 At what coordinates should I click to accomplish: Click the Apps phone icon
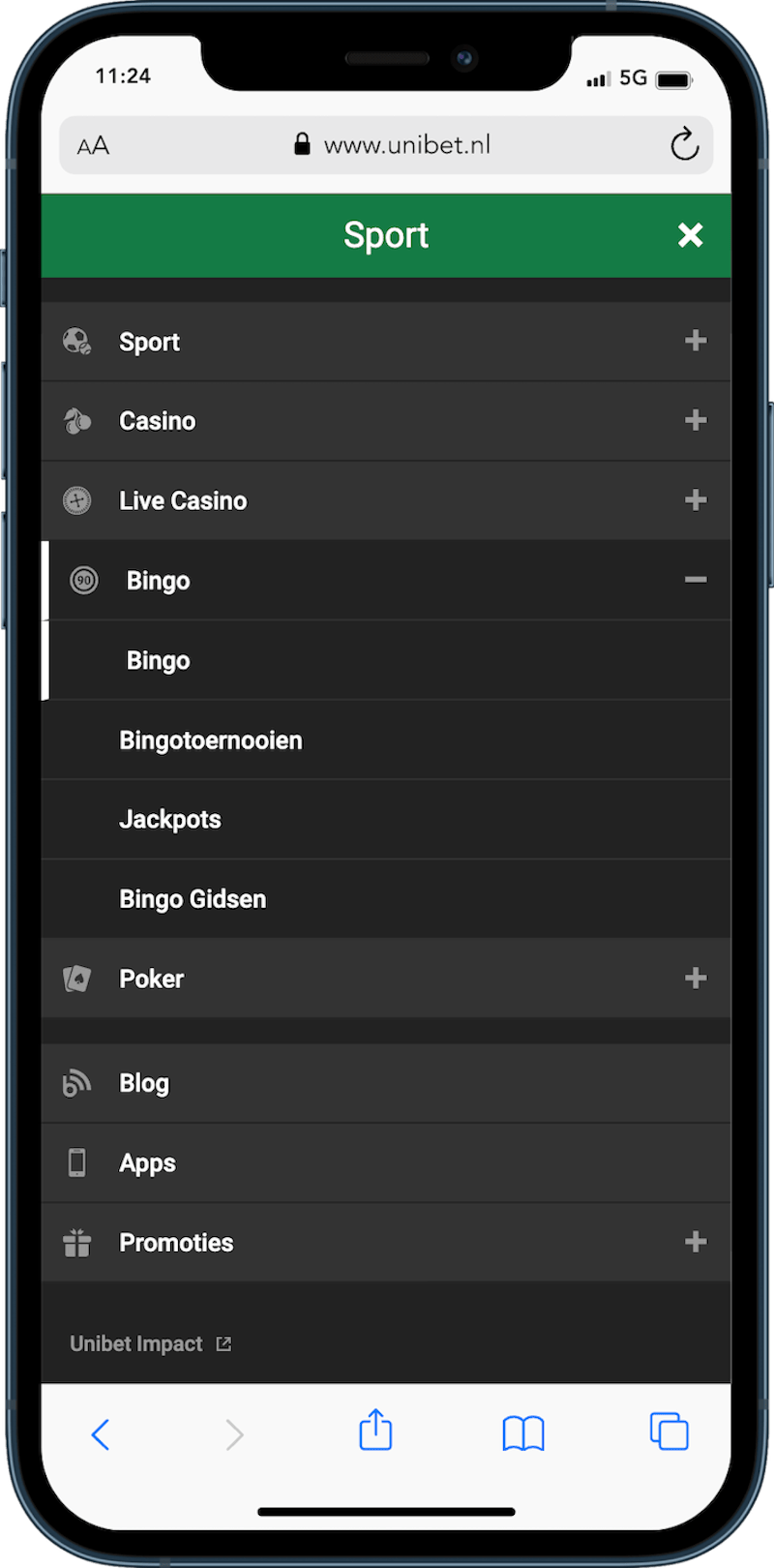click(77, 1162)
